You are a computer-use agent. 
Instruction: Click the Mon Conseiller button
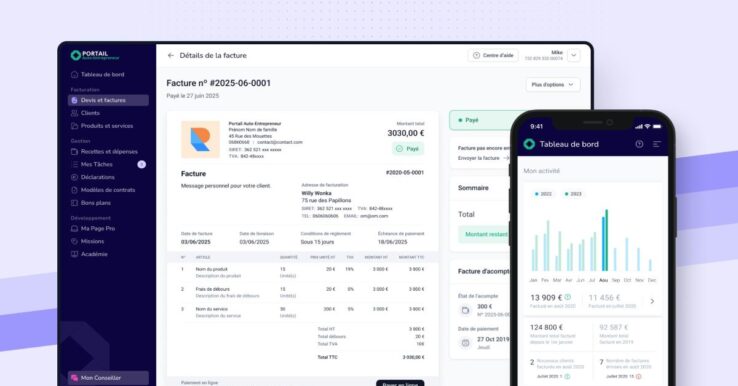coord(108,378)
